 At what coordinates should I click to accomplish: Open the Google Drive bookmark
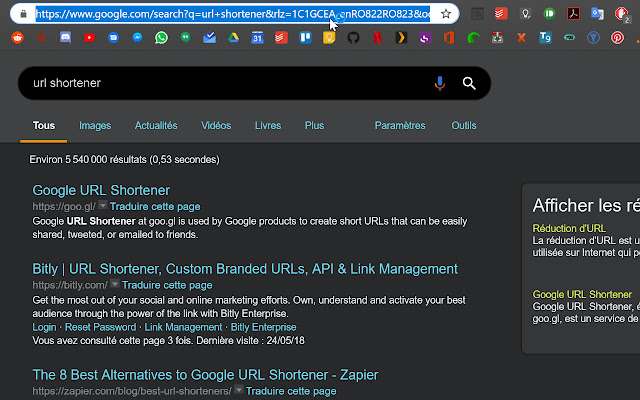[x=233, y=38]
